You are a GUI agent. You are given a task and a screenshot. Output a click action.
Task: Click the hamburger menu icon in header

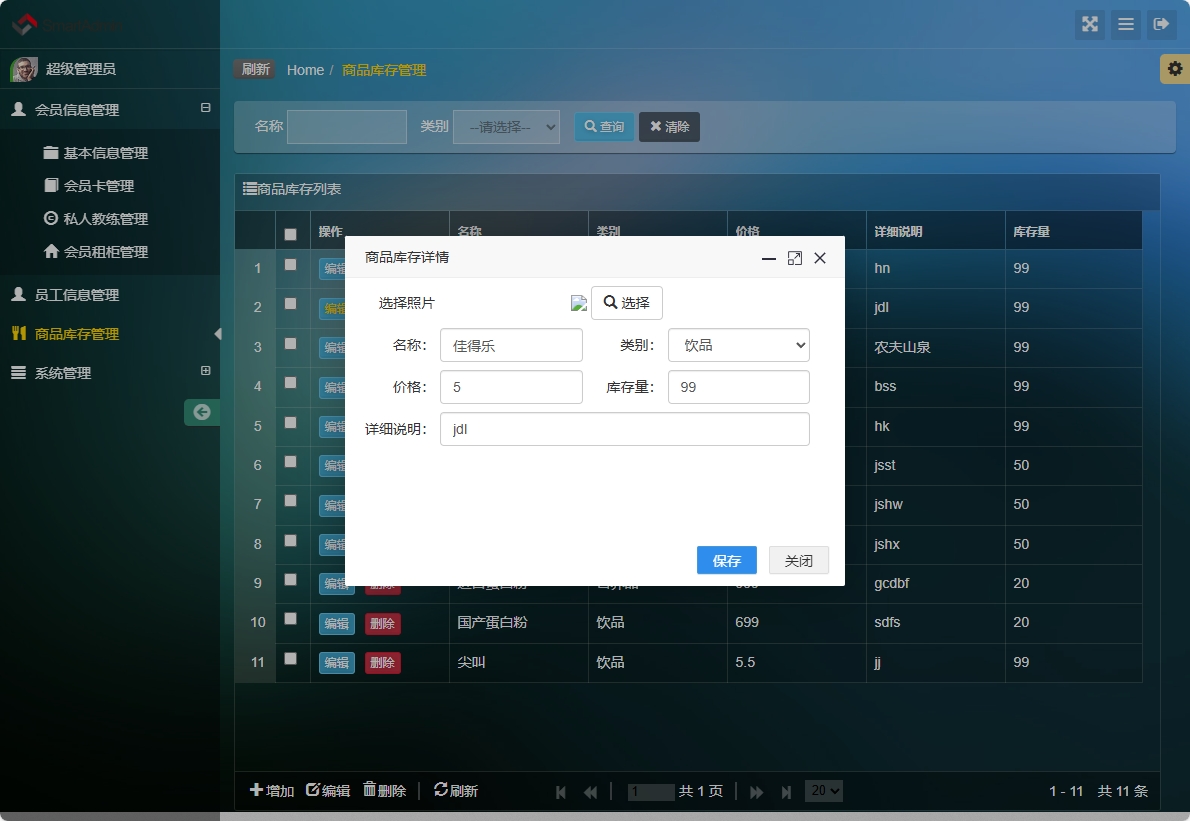1126,24
